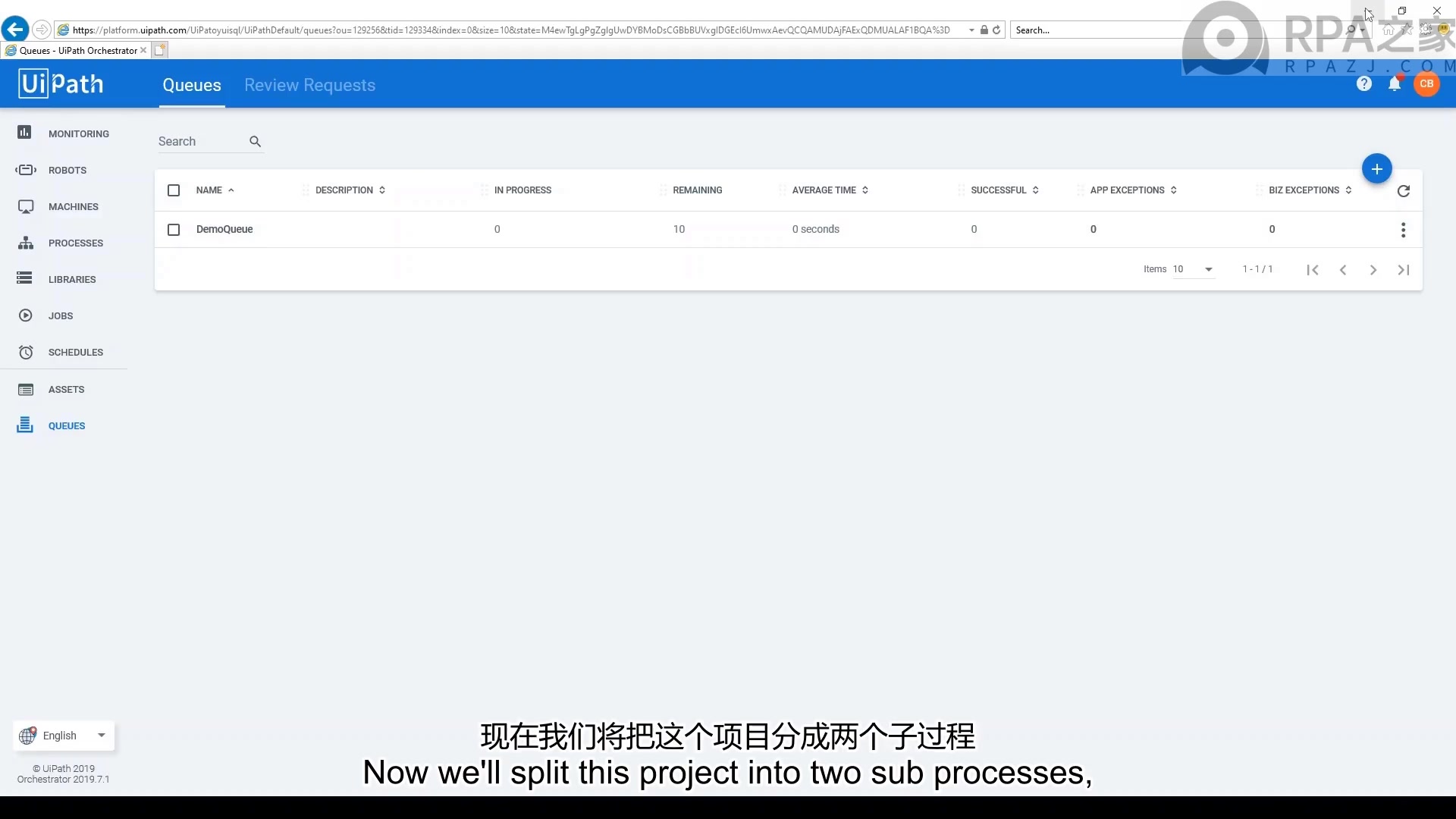Sort by App Exceptions column
Screen dimensions: 1456x819
tap(1134, 190)
